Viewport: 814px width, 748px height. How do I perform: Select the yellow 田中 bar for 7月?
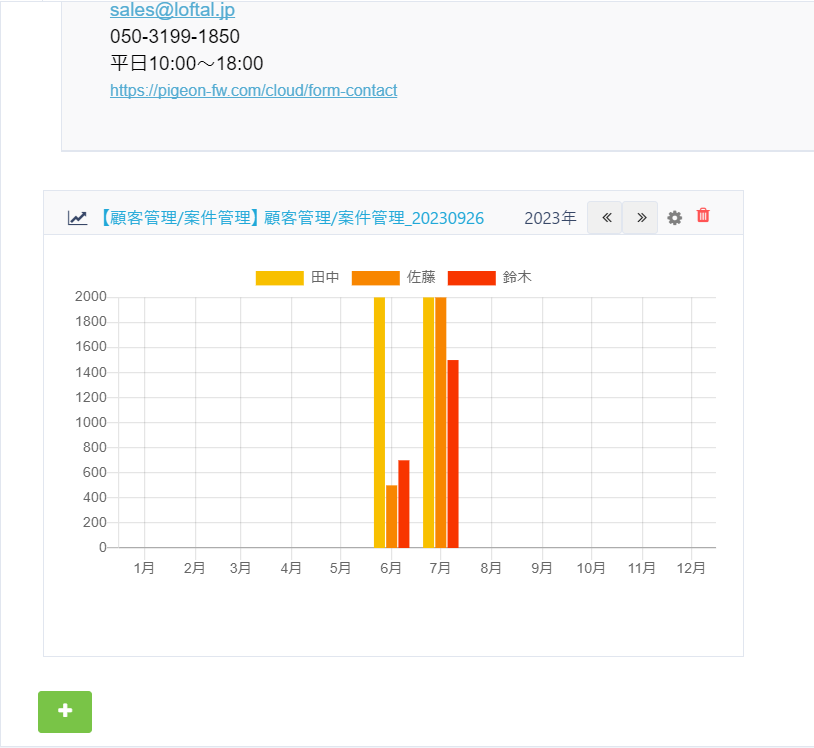(428, 422)
